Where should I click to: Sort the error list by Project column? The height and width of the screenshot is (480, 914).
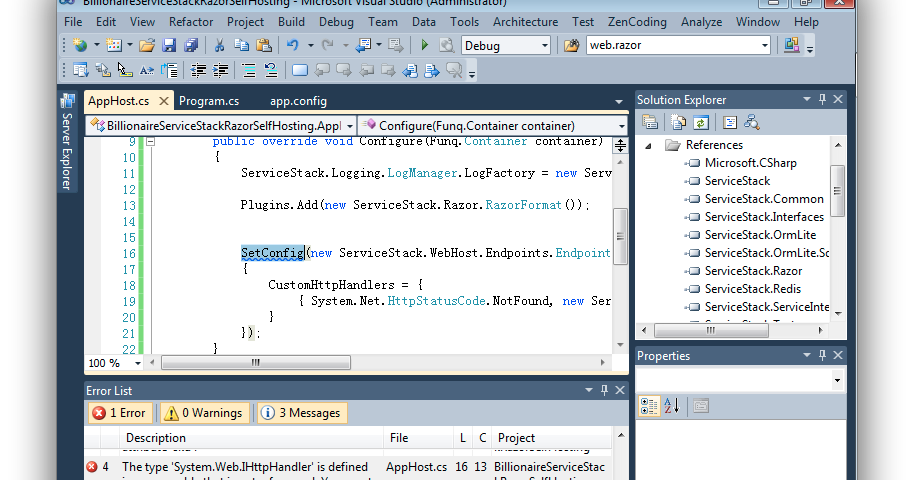coord(551,438)
